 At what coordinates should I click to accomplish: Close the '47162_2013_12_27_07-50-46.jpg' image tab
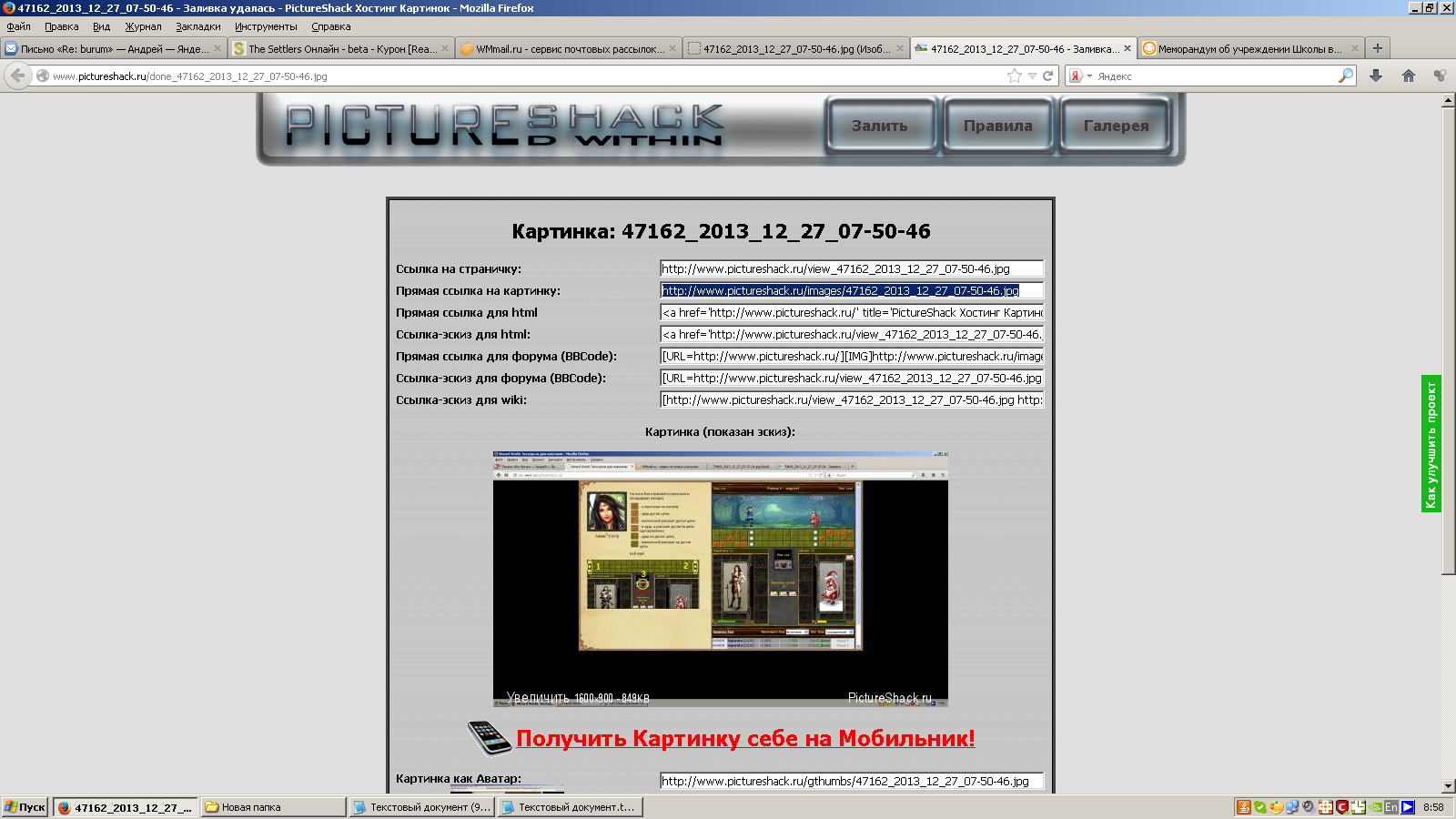click(x=900, y=48)
